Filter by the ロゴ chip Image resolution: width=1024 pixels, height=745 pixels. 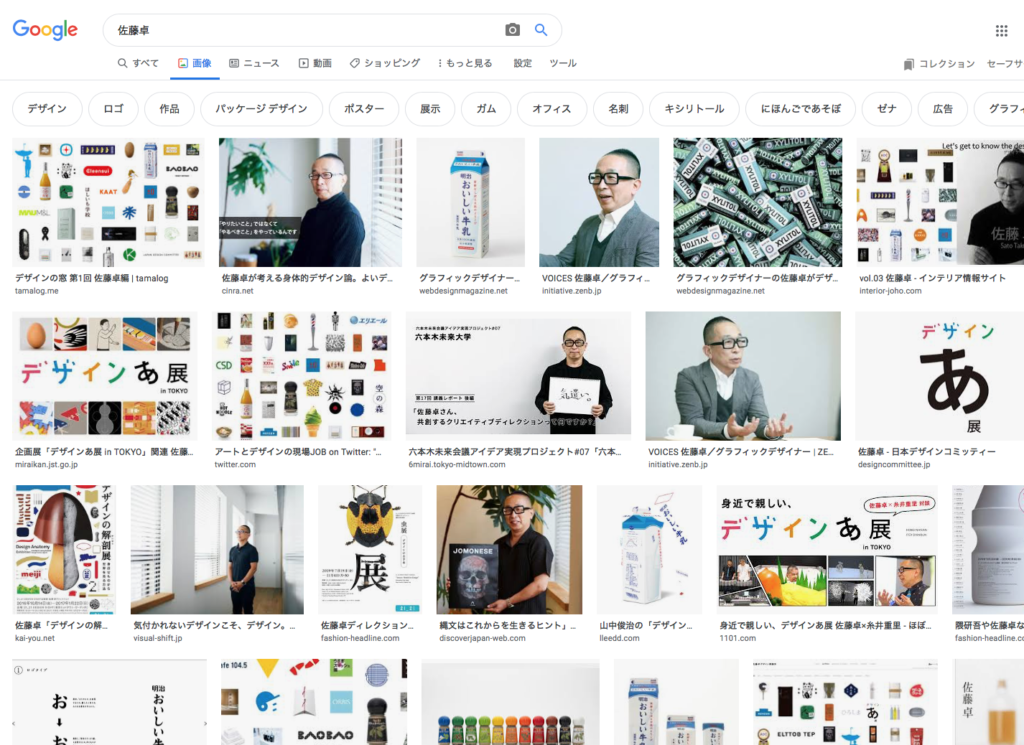click(113, 109)
